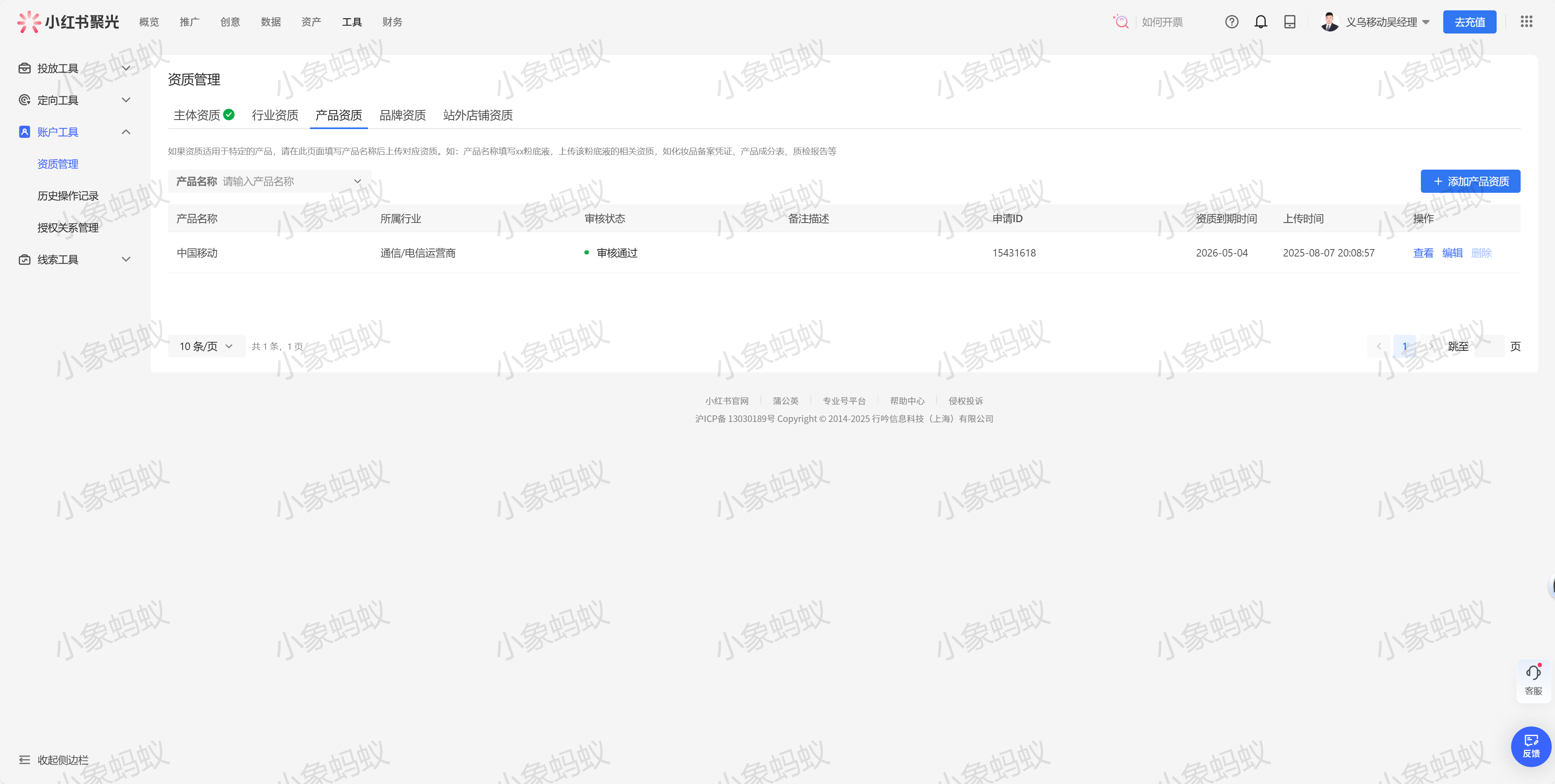
Task: Click the 去充值 button
Action: click(x=1469, y=22)
